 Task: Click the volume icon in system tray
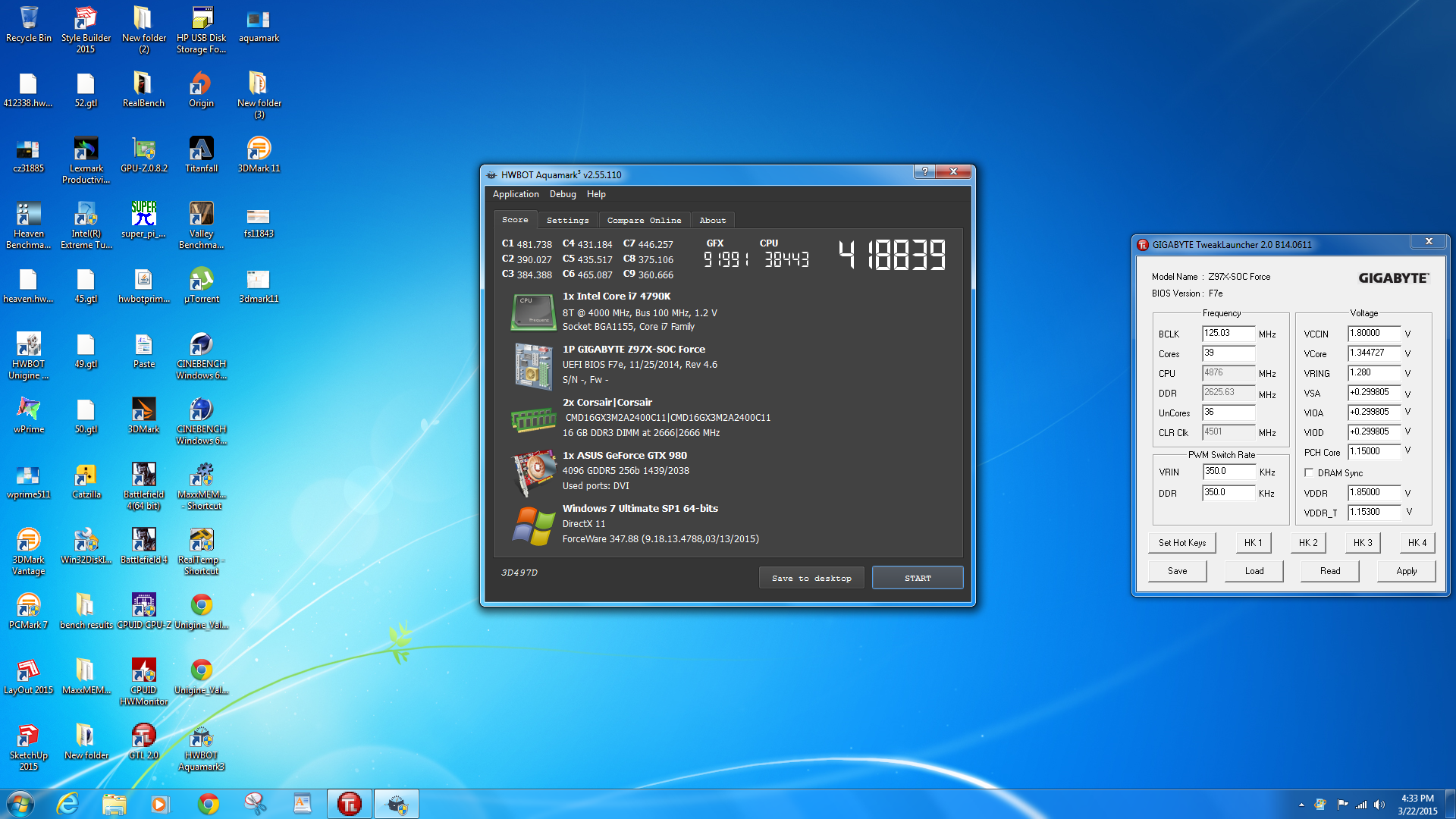(1379, 805)
